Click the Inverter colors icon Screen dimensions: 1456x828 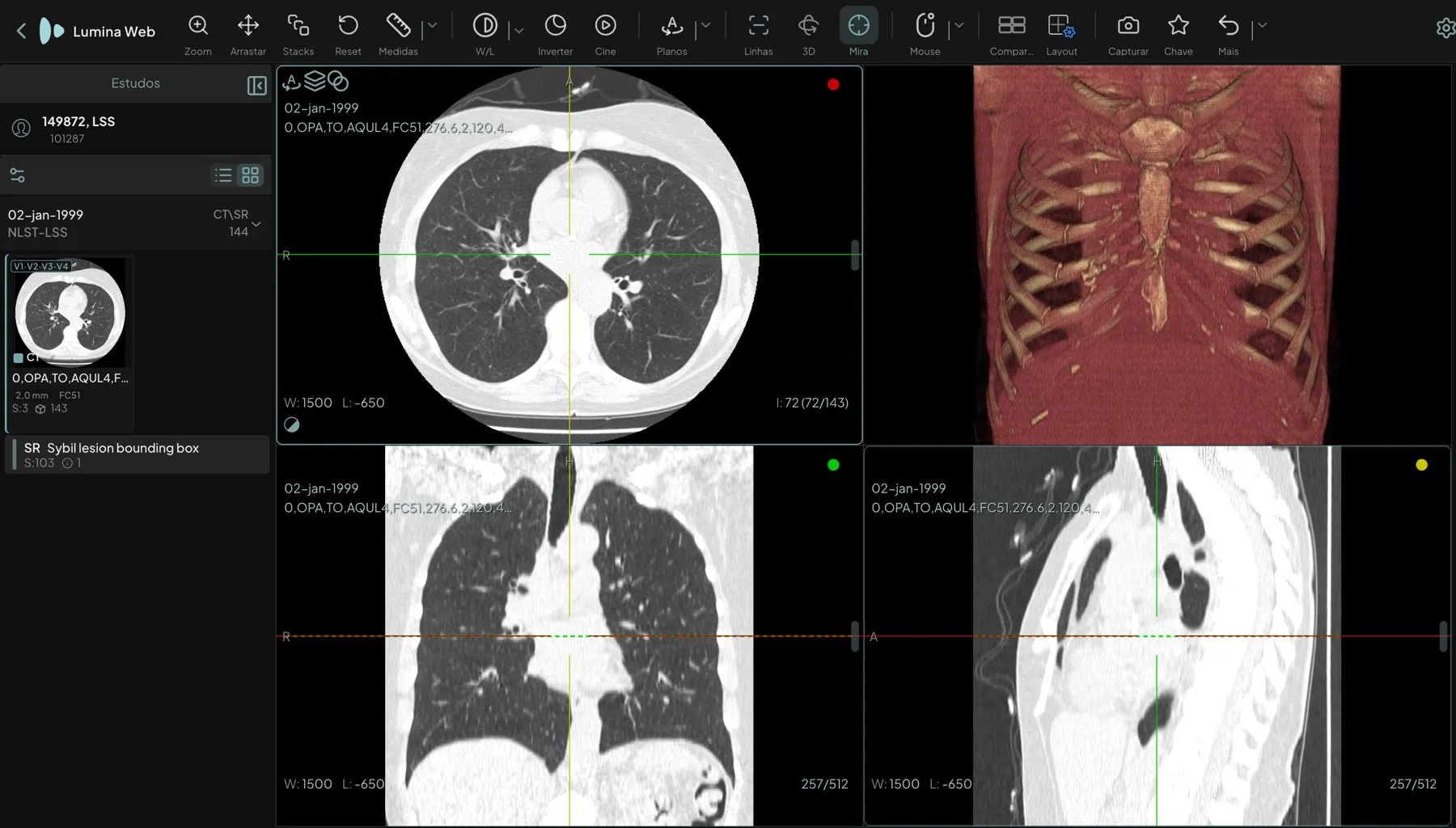point(556,26)
